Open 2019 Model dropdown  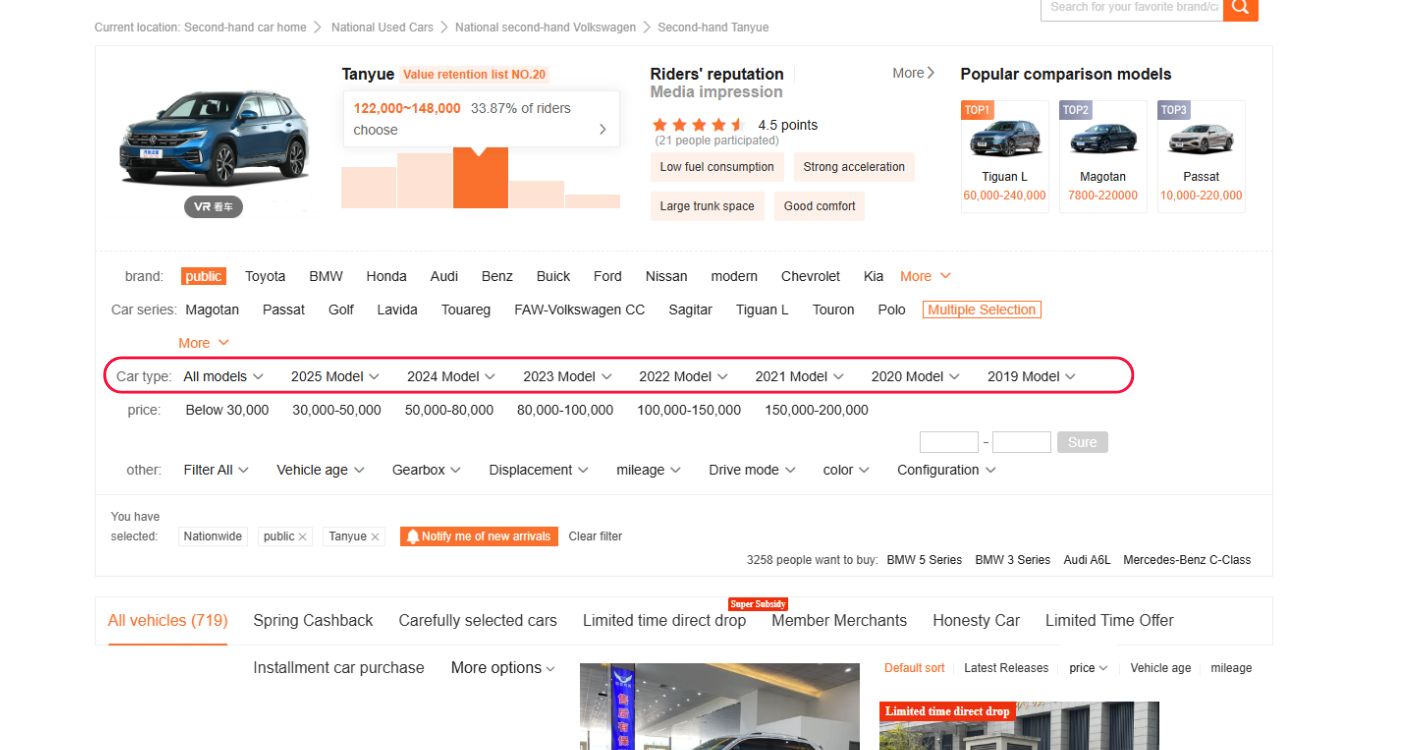pos(1031,376)
